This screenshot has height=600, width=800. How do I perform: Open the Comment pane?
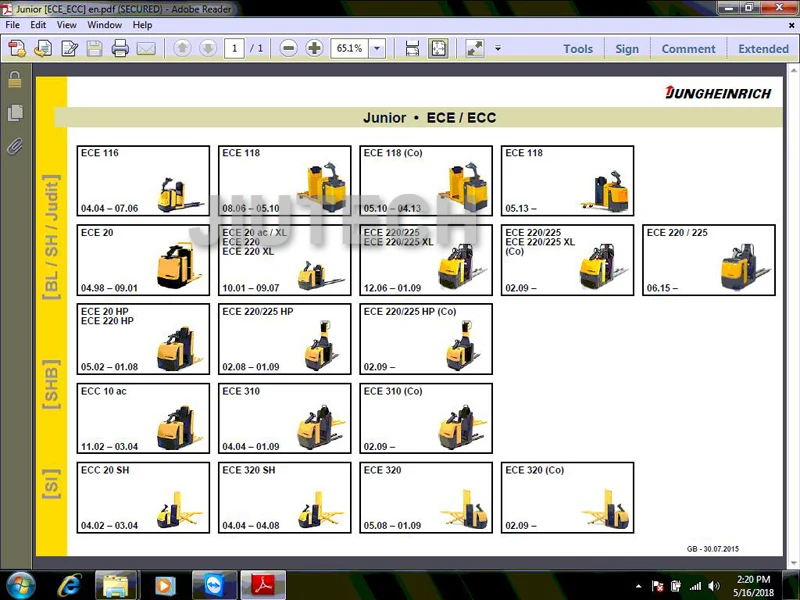tap(688, 49)
